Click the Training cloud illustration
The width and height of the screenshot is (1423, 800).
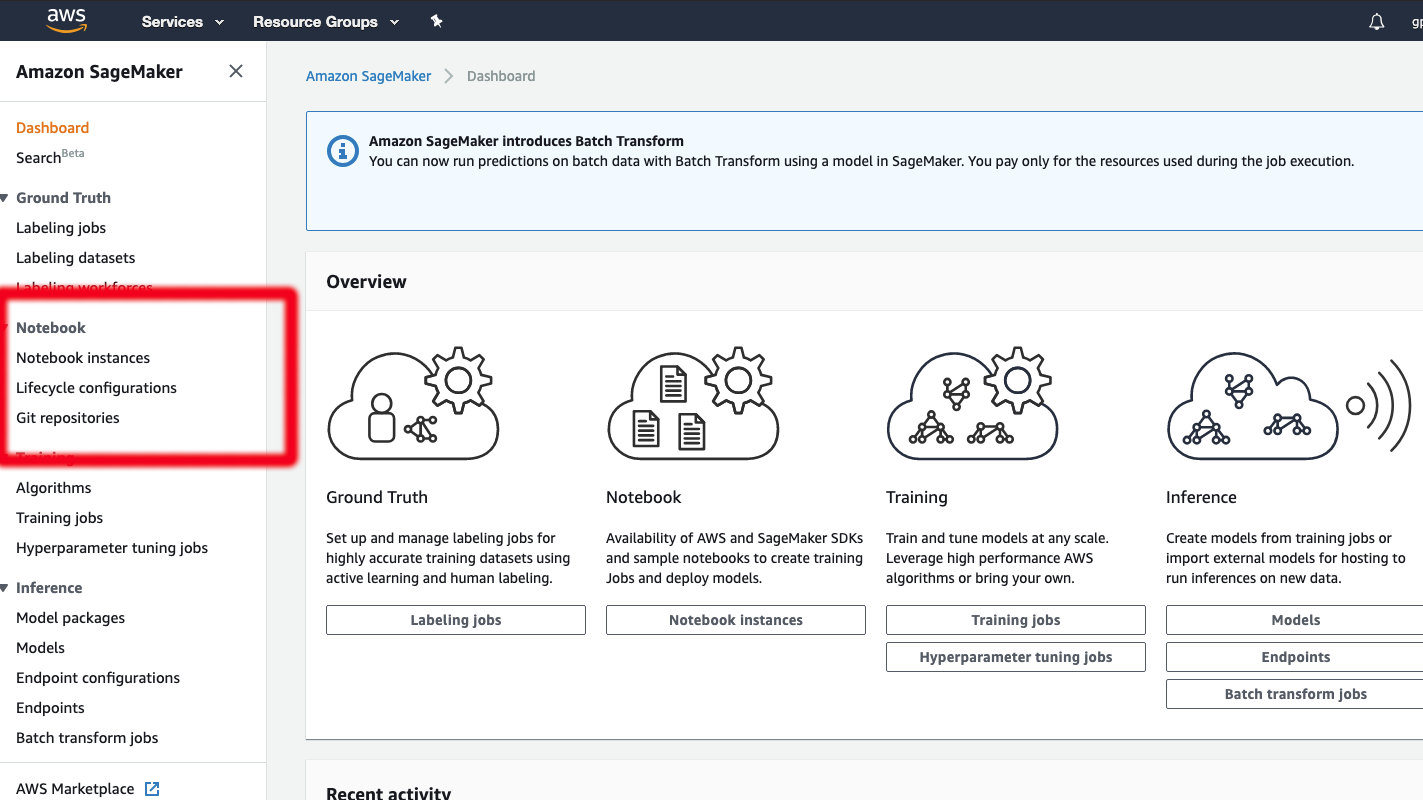tap(972, 404)
